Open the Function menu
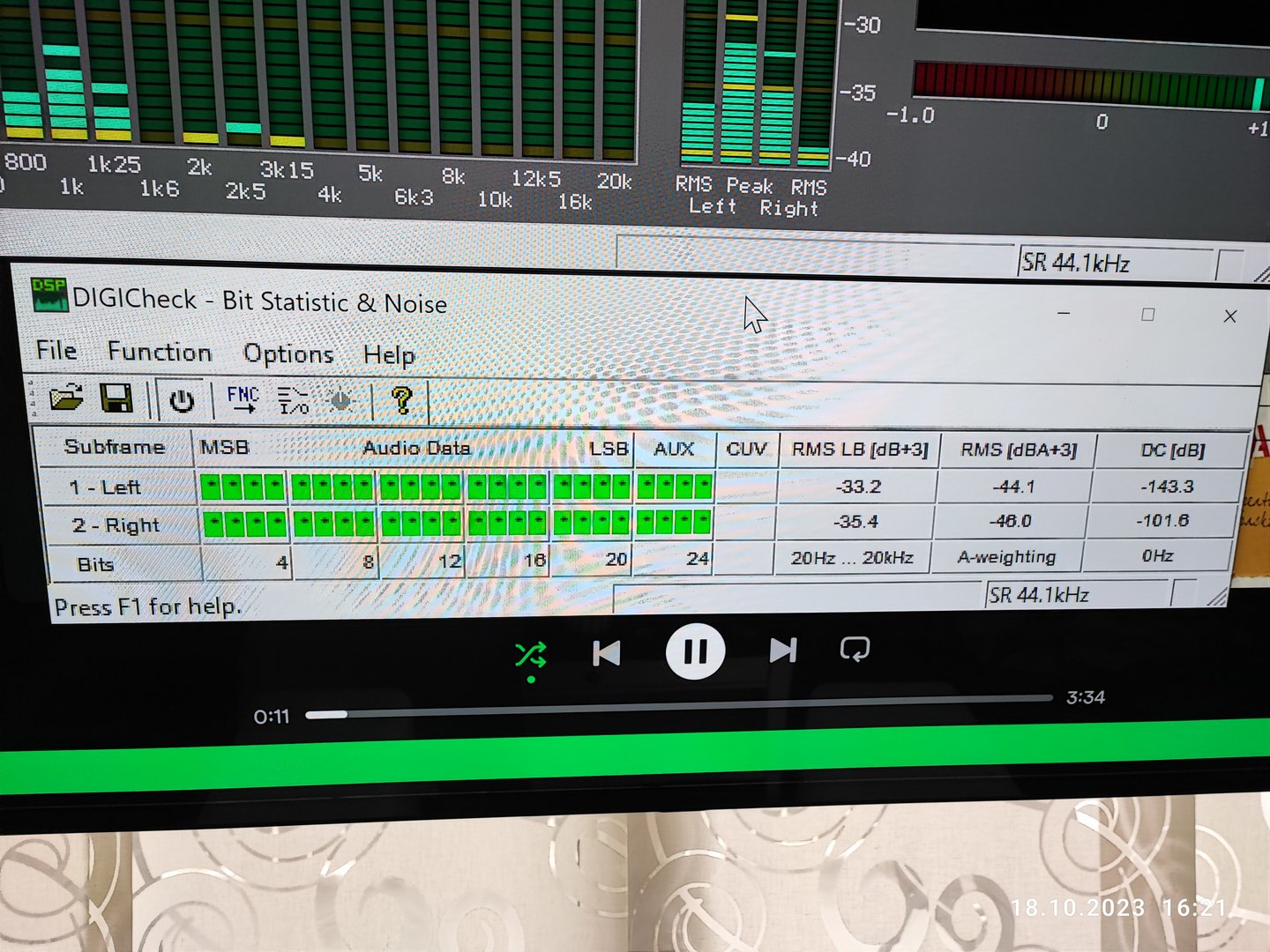Screen dimensions: 1270x952 click(160, 353)
